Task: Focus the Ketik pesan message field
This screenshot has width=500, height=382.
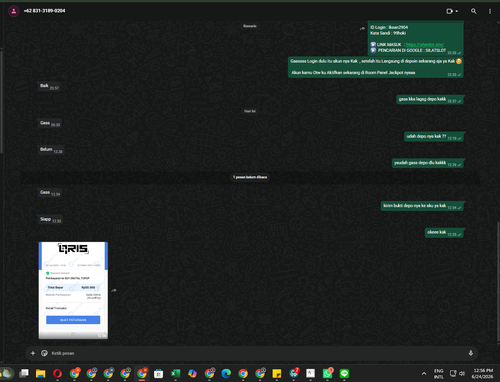Action: pyautogui.click(x=257, y=353)
